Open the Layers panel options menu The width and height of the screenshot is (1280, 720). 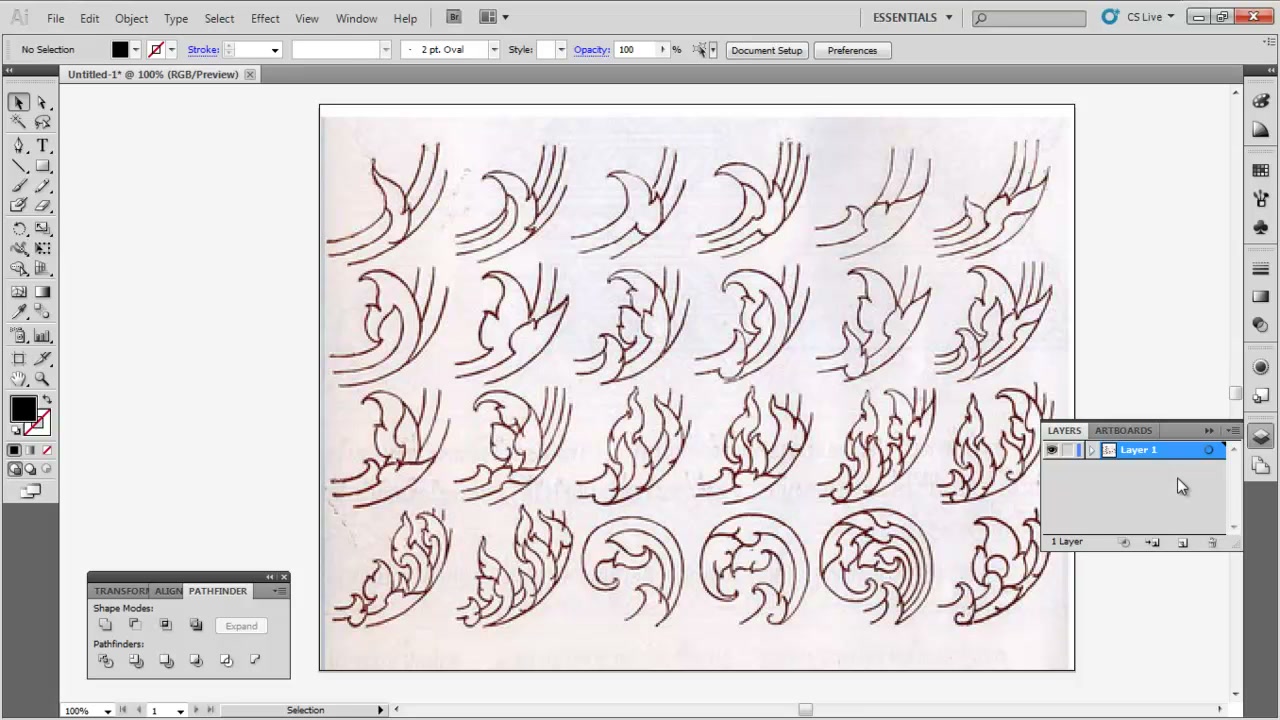pos(1233,431)
